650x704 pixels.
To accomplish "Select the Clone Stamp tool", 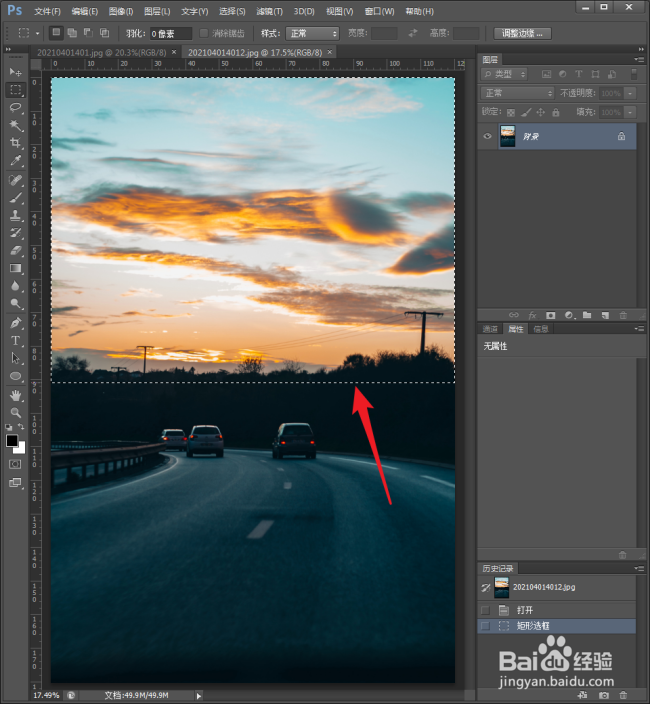I will tap(16, 216).
